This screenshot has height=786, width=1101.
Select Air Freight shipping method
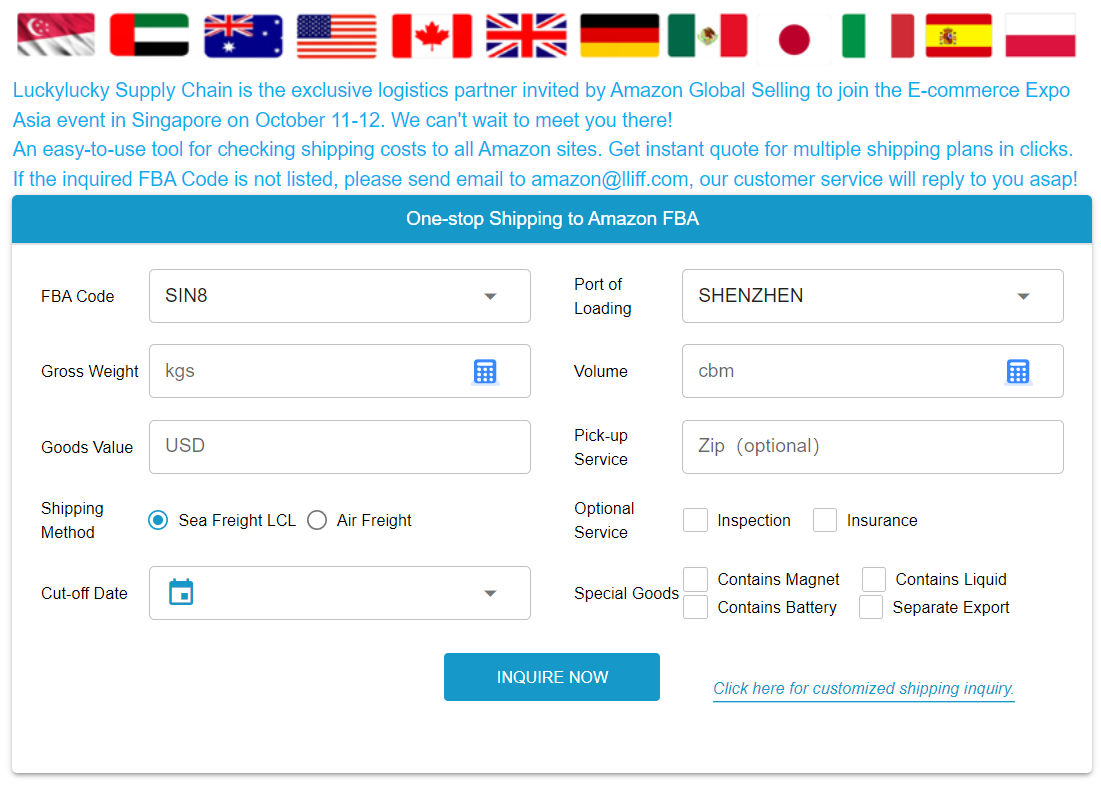click(x=317, y=520)
